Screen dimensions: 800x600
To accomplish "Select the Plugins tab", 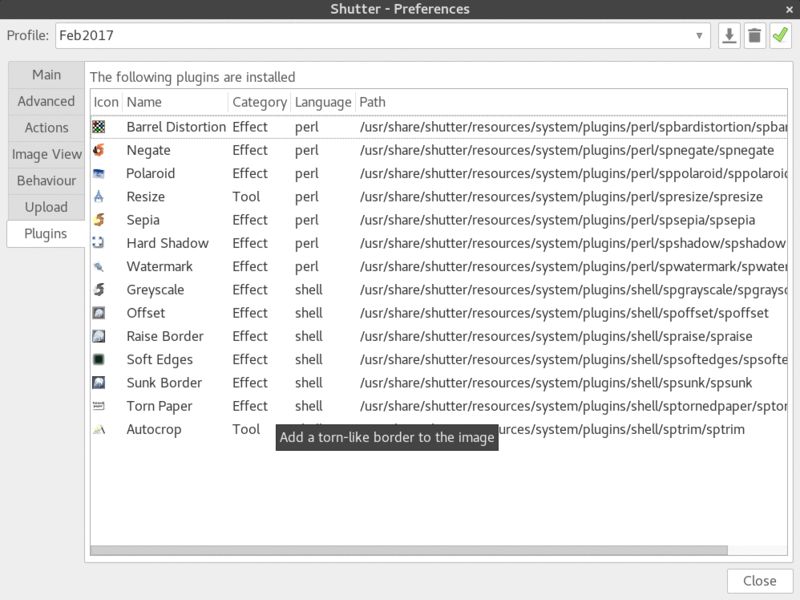I will point(46,234).
